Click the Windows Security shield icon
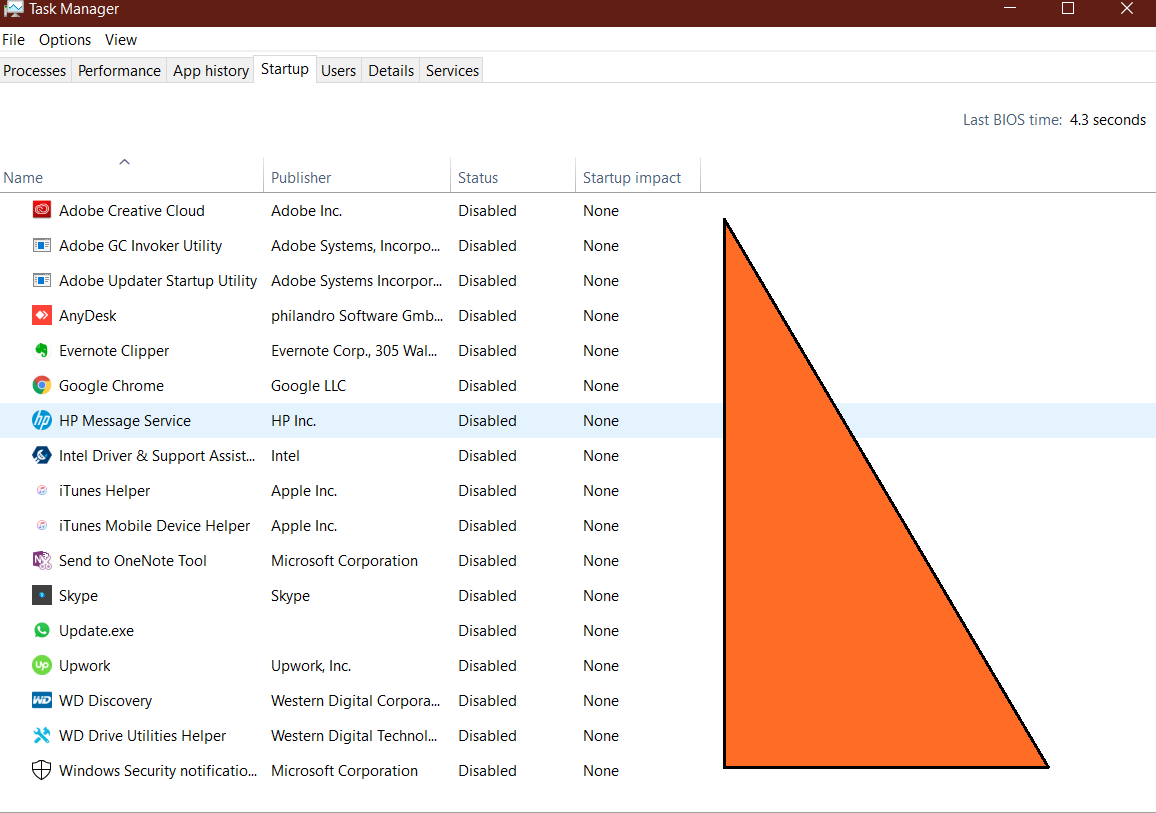Screen dimensions: 1156x813 (x=42, y=770)
